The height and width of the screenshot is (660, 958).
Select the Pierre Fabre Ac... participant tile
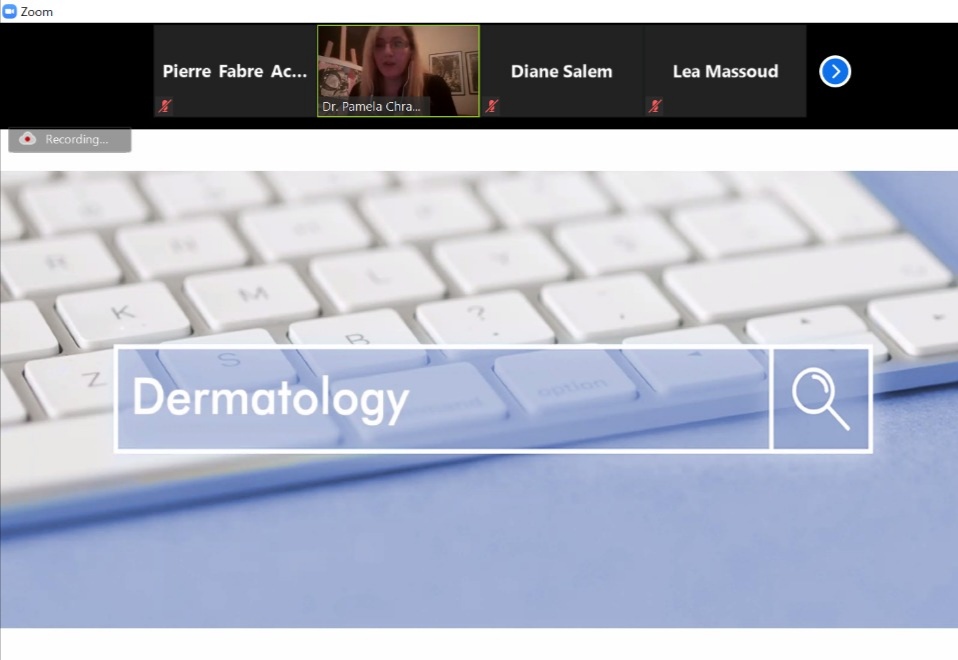pos(235,71)
